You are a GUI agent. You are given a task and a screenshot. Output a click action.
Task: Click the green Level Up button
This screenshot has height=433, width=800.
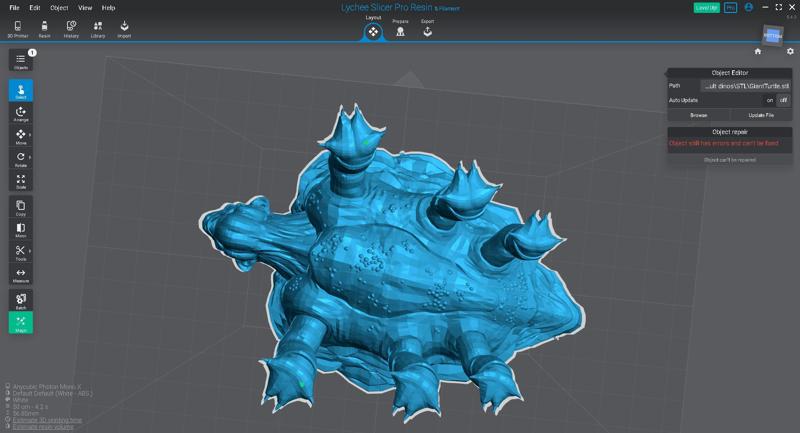(x=707, y=8)
